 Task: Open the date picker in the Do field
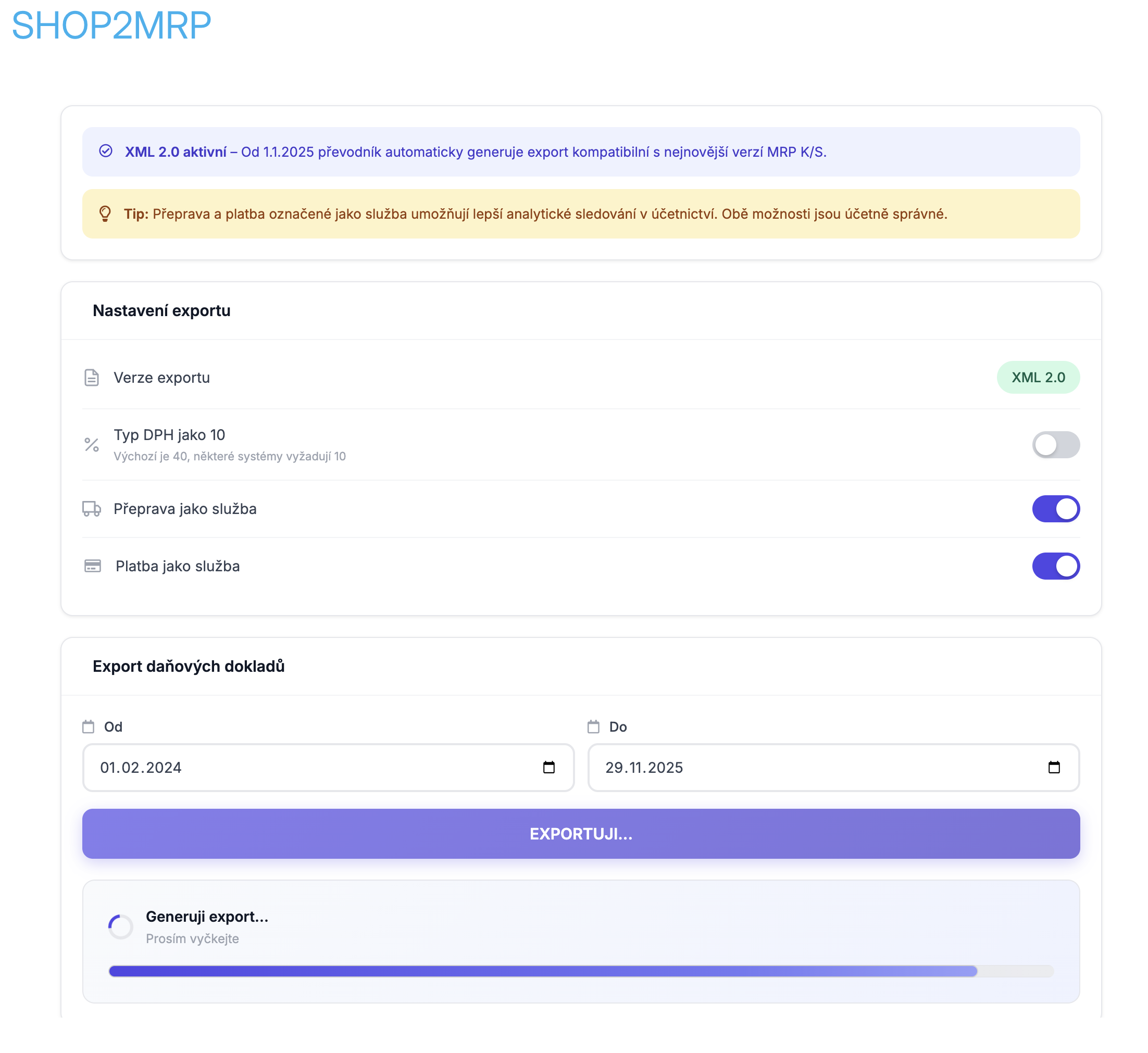click(x=1054, y=768)
